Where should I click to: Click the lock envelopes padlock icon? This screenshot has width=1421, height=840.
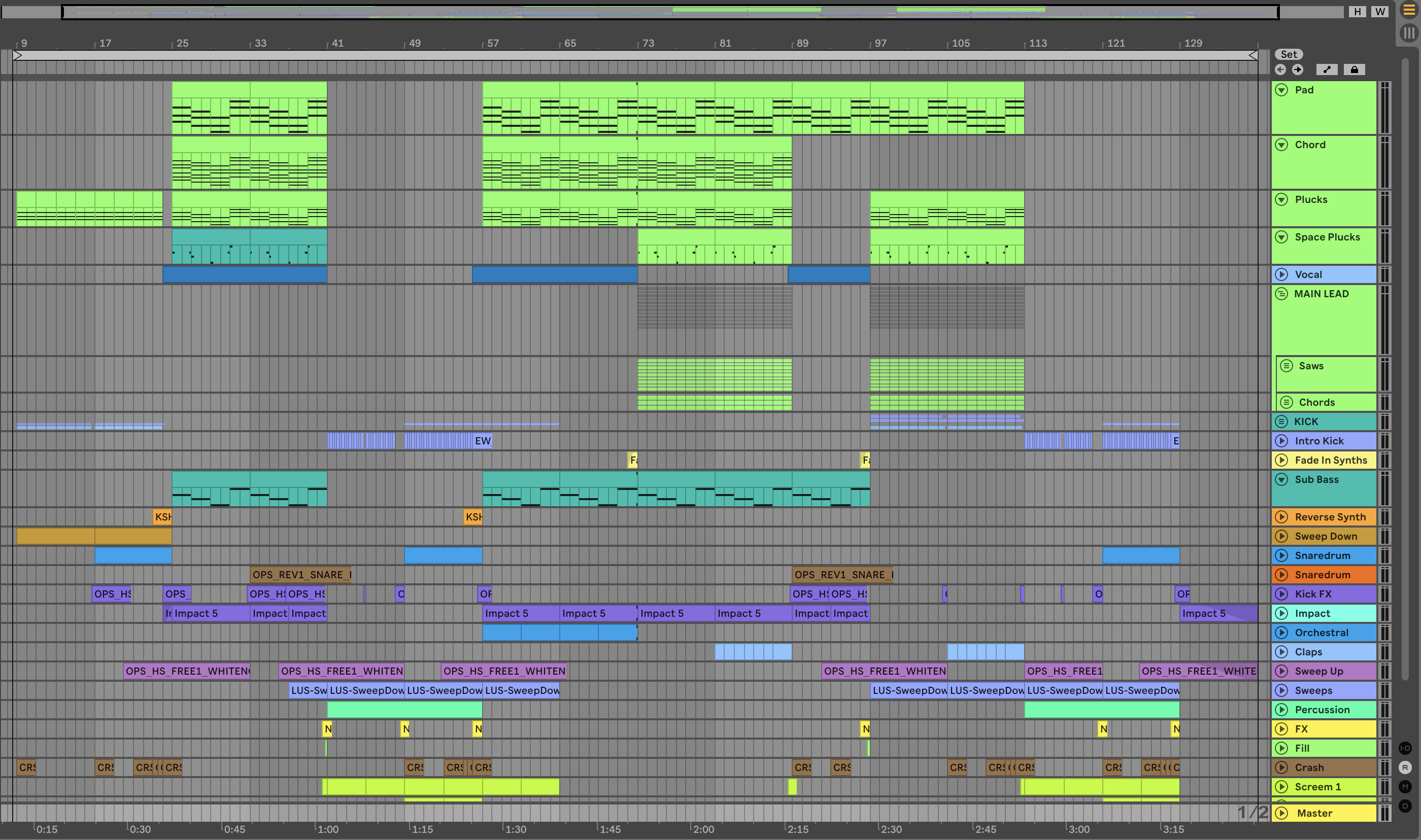click(x=1354, y=69)
